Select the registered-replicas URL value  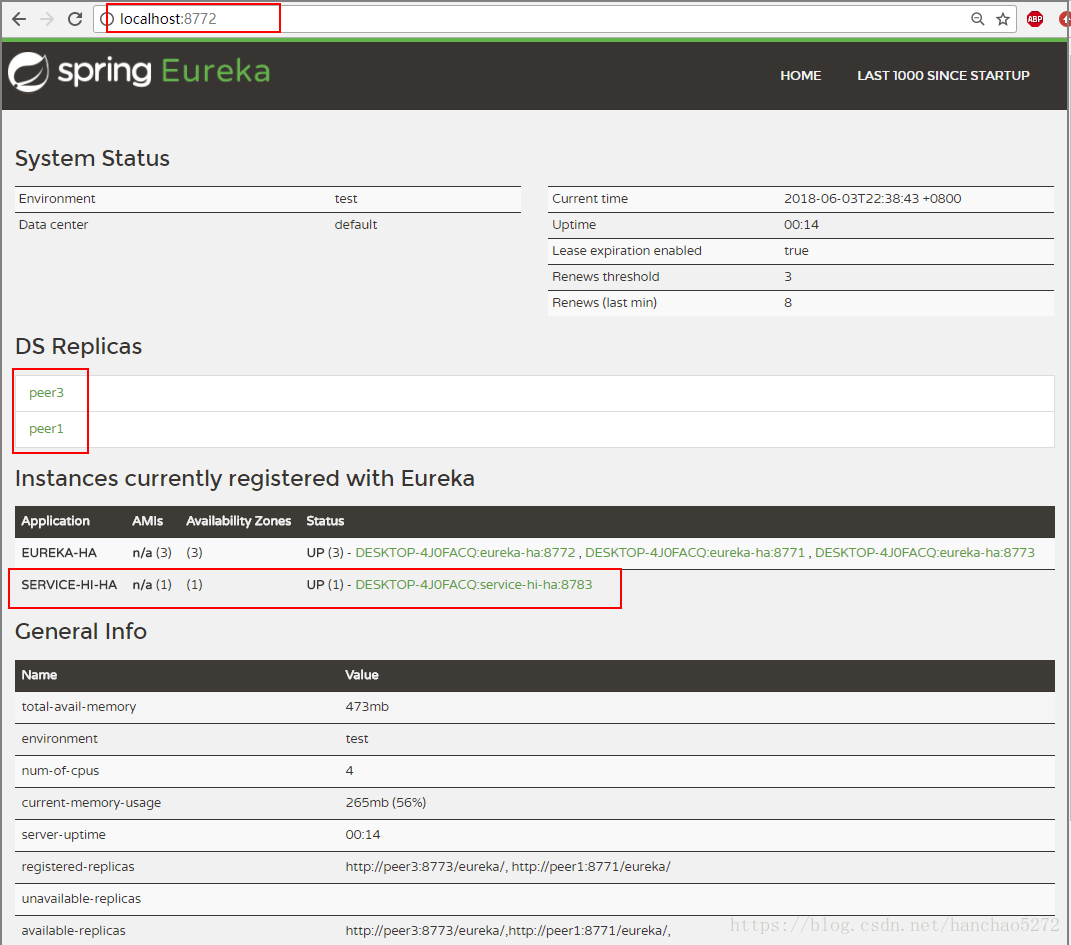tap(507, 866)
